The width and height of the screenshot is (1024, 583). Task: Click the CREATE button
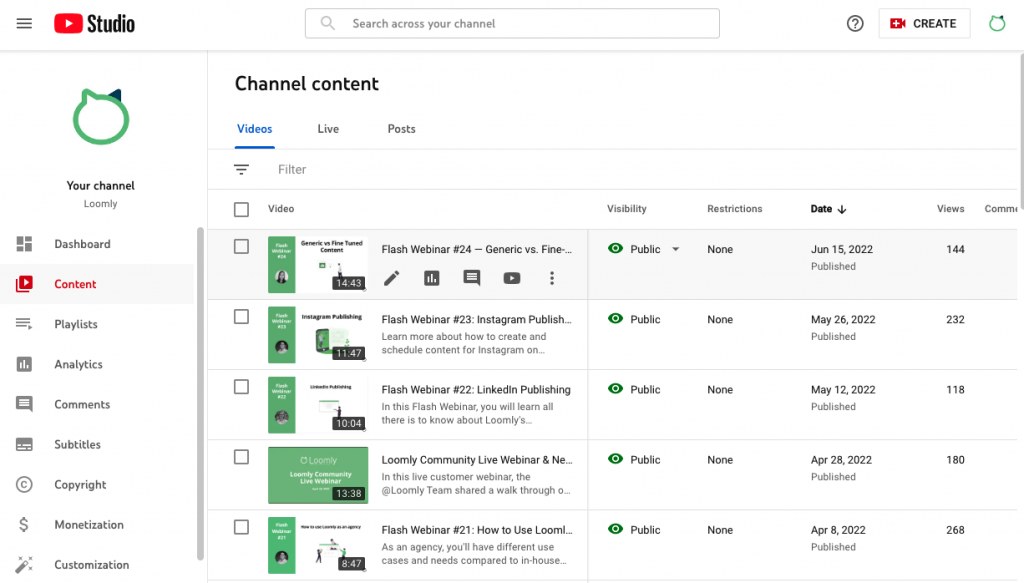(924, 23)
